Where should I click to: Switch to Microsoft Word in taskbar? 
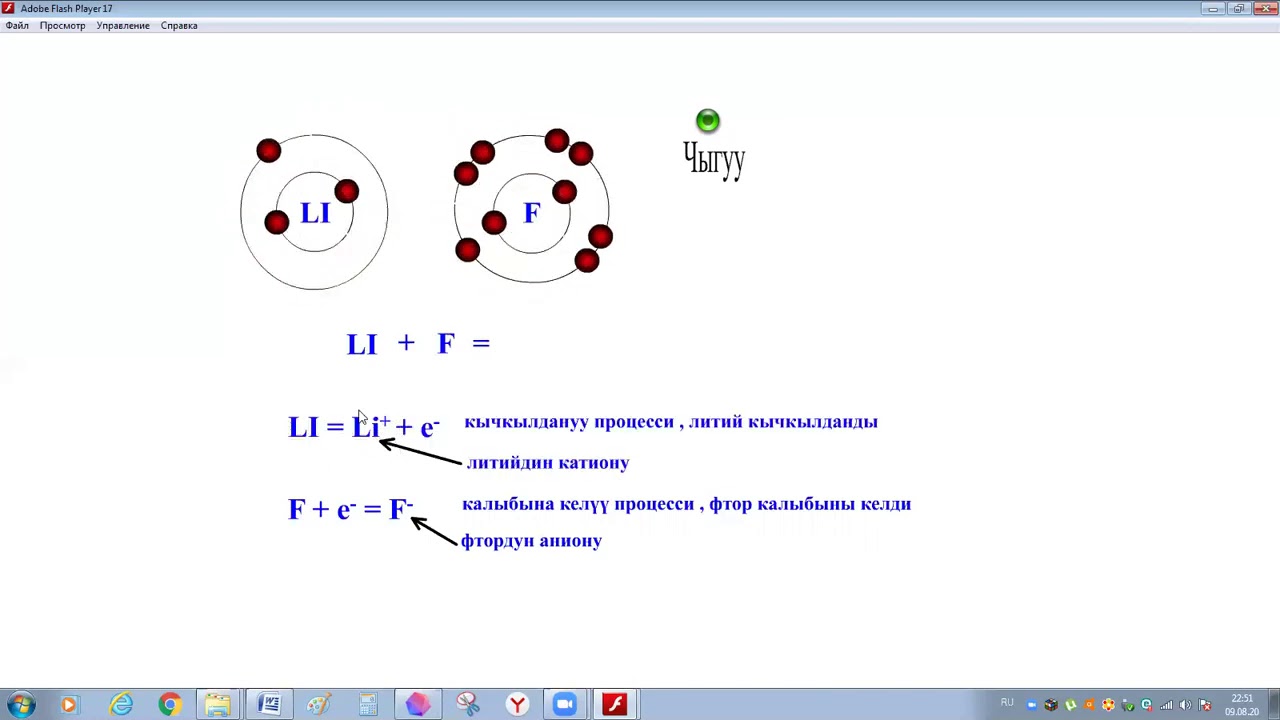click(269, 704)
